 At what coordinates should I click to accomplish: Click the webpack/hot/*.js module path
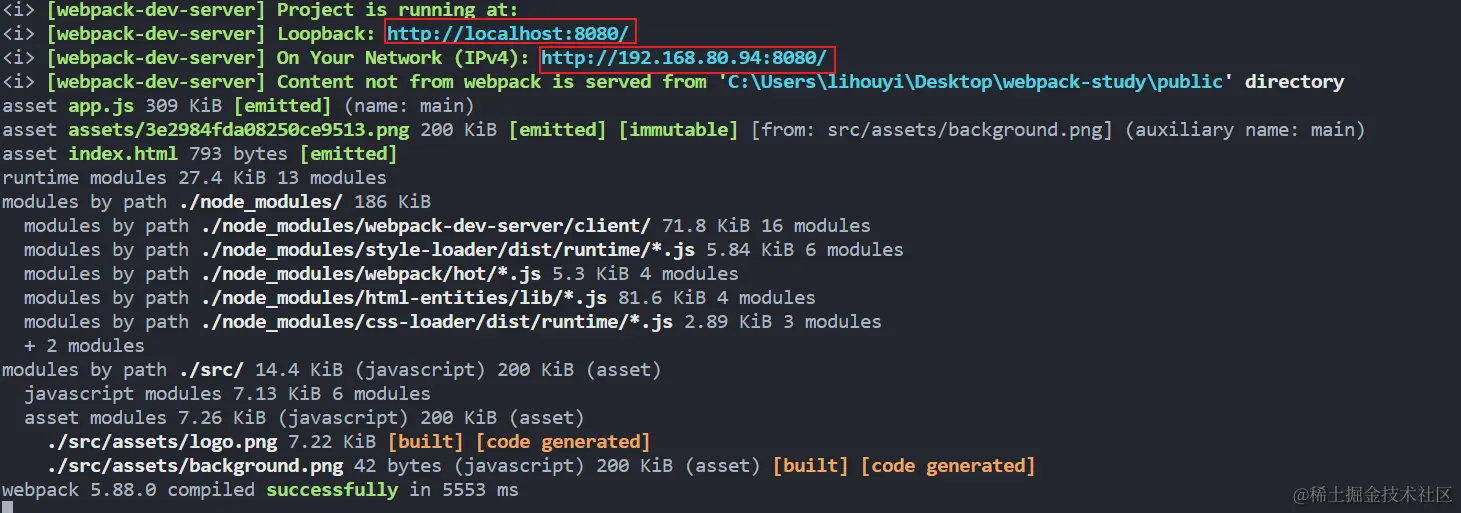pyautogui.click(x=368, y=274)
